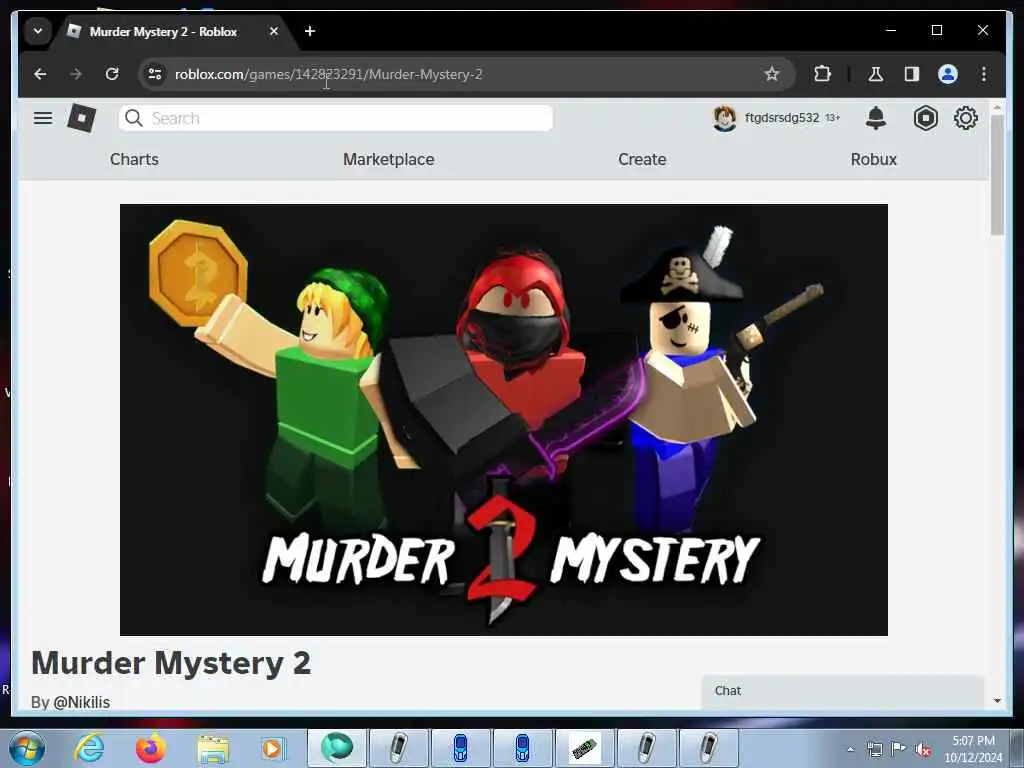This screenshot has height=768, width=1024.
Task: Open the Roblox hamburger navigation menu
Action: pos(43,118)
